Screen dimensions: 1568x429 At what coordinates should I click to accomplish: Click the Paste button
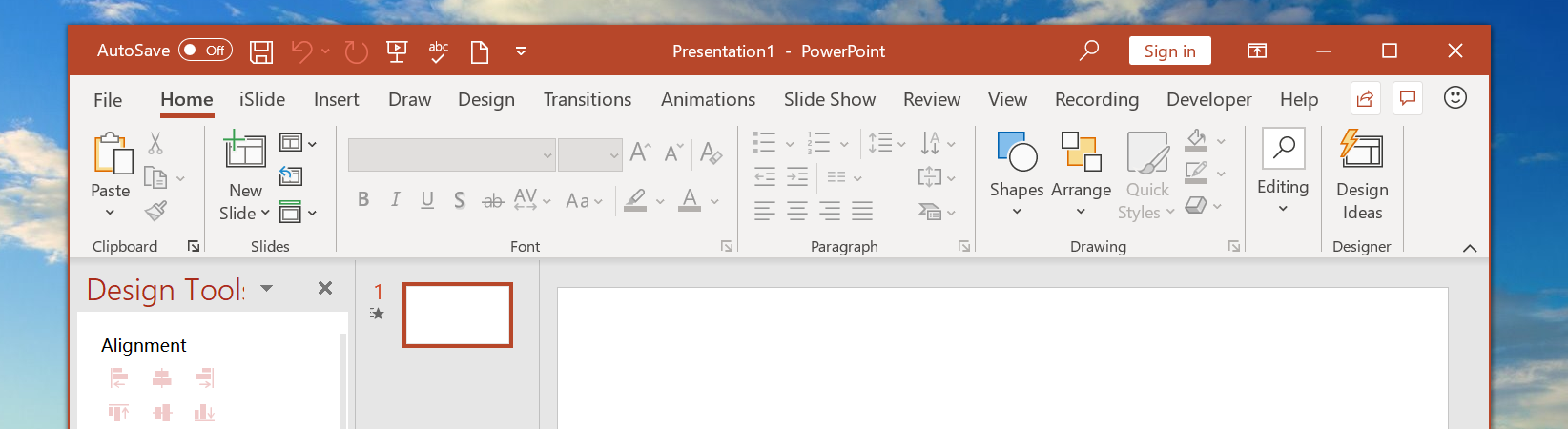click(x=111, y=174)
